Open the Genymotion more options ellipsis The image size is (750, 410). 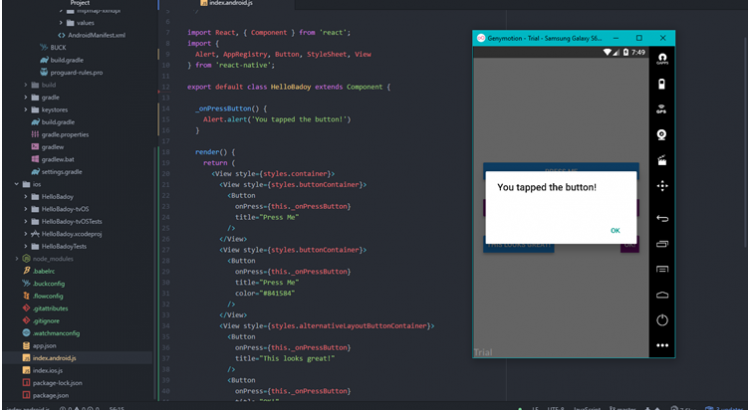pyautogui.click(x=661, y=346)
